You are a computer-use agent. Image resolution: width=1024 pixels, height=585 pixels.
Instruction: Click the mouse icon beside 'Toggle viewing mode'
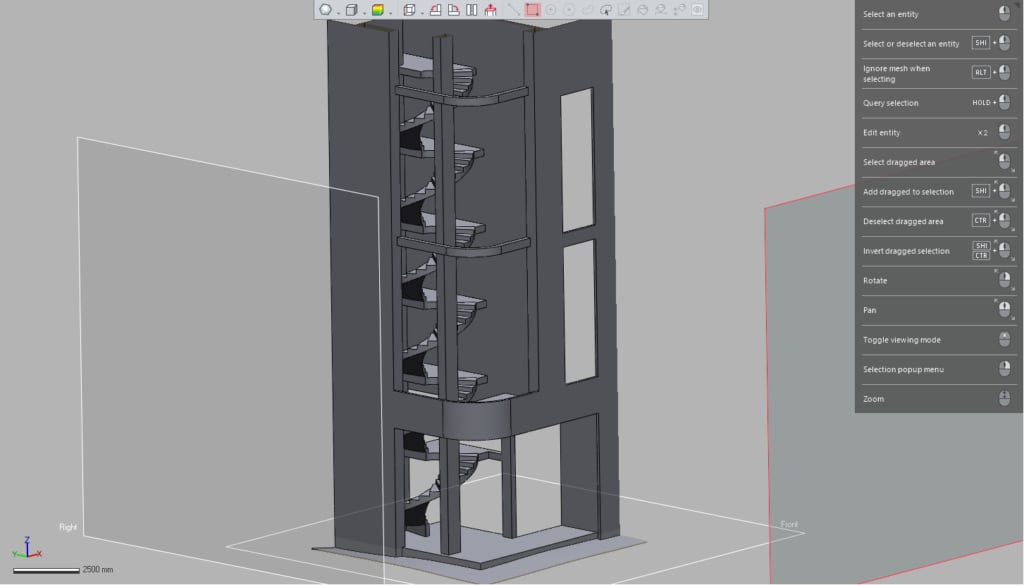(1004, 340)
